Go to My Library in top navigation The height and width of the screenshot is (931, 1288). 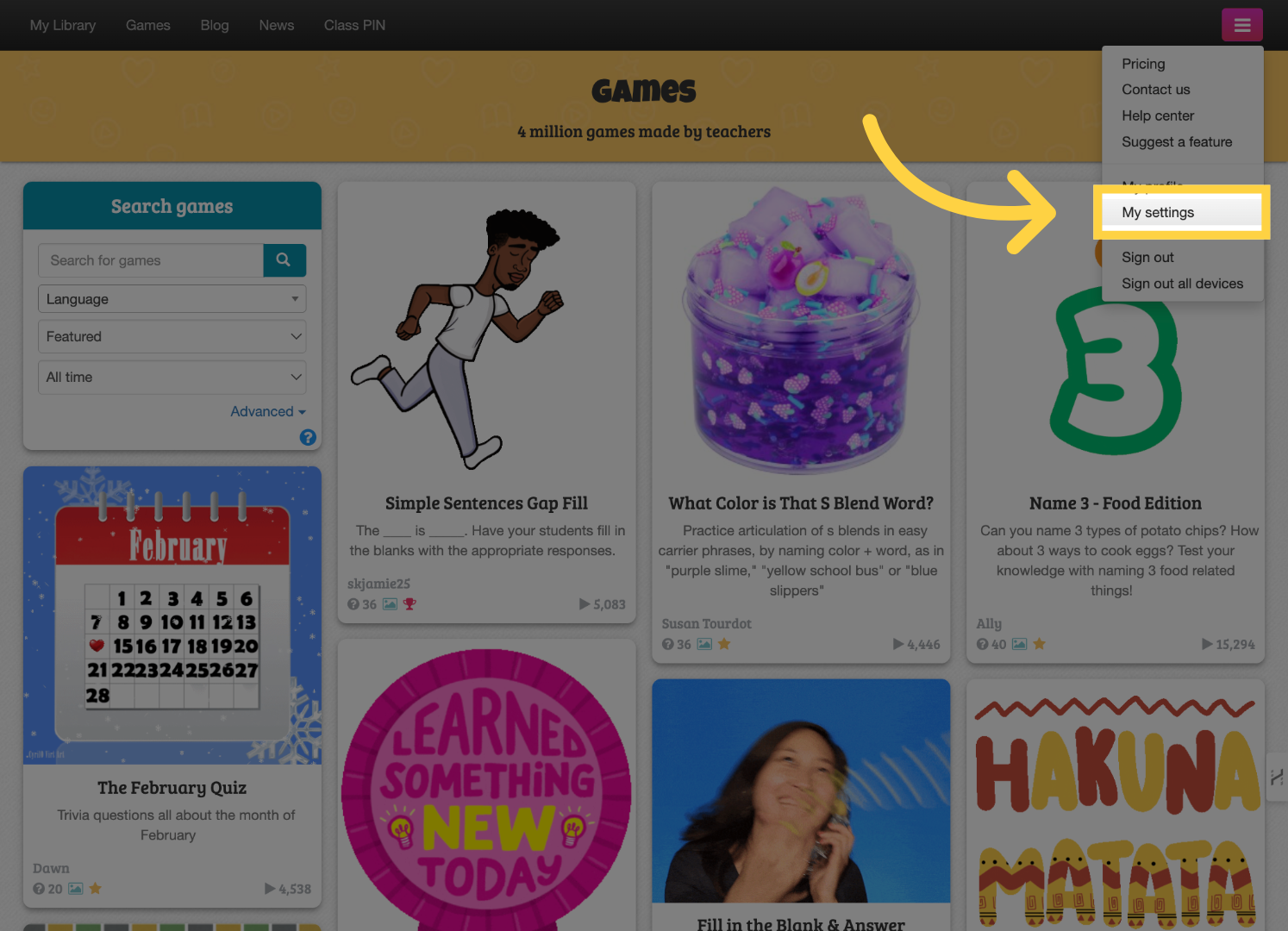pyautogui.click(x=63, y=25)
